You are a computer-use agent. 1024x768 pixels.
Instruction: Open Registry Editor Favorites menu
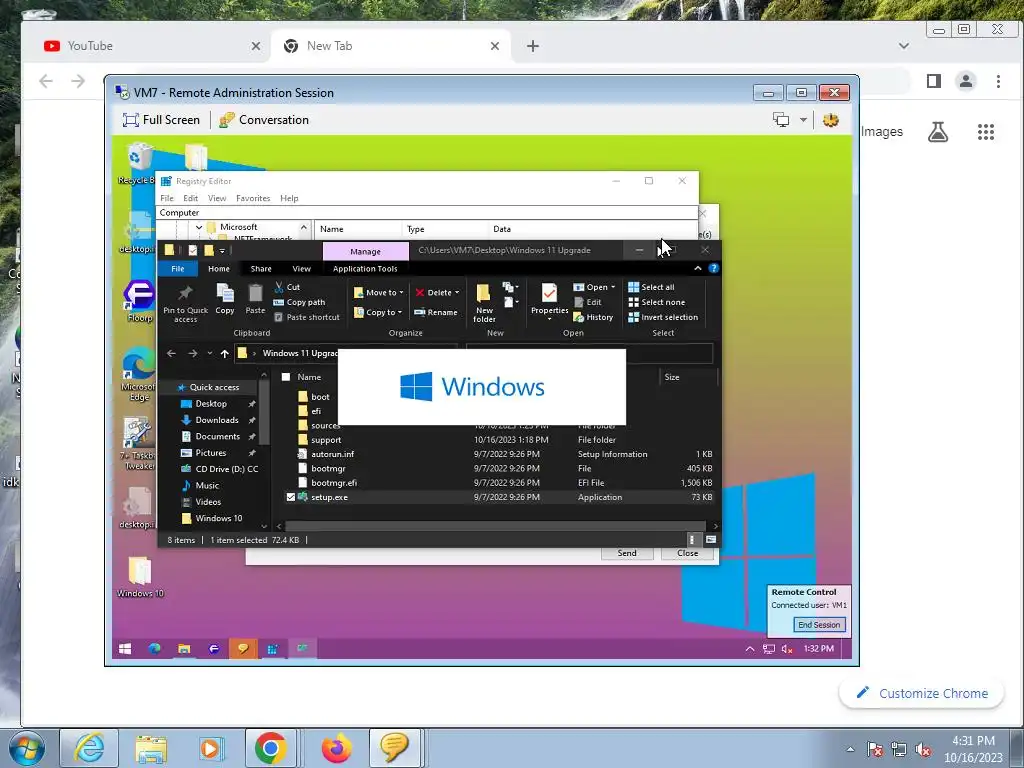[x=253, y=198]
